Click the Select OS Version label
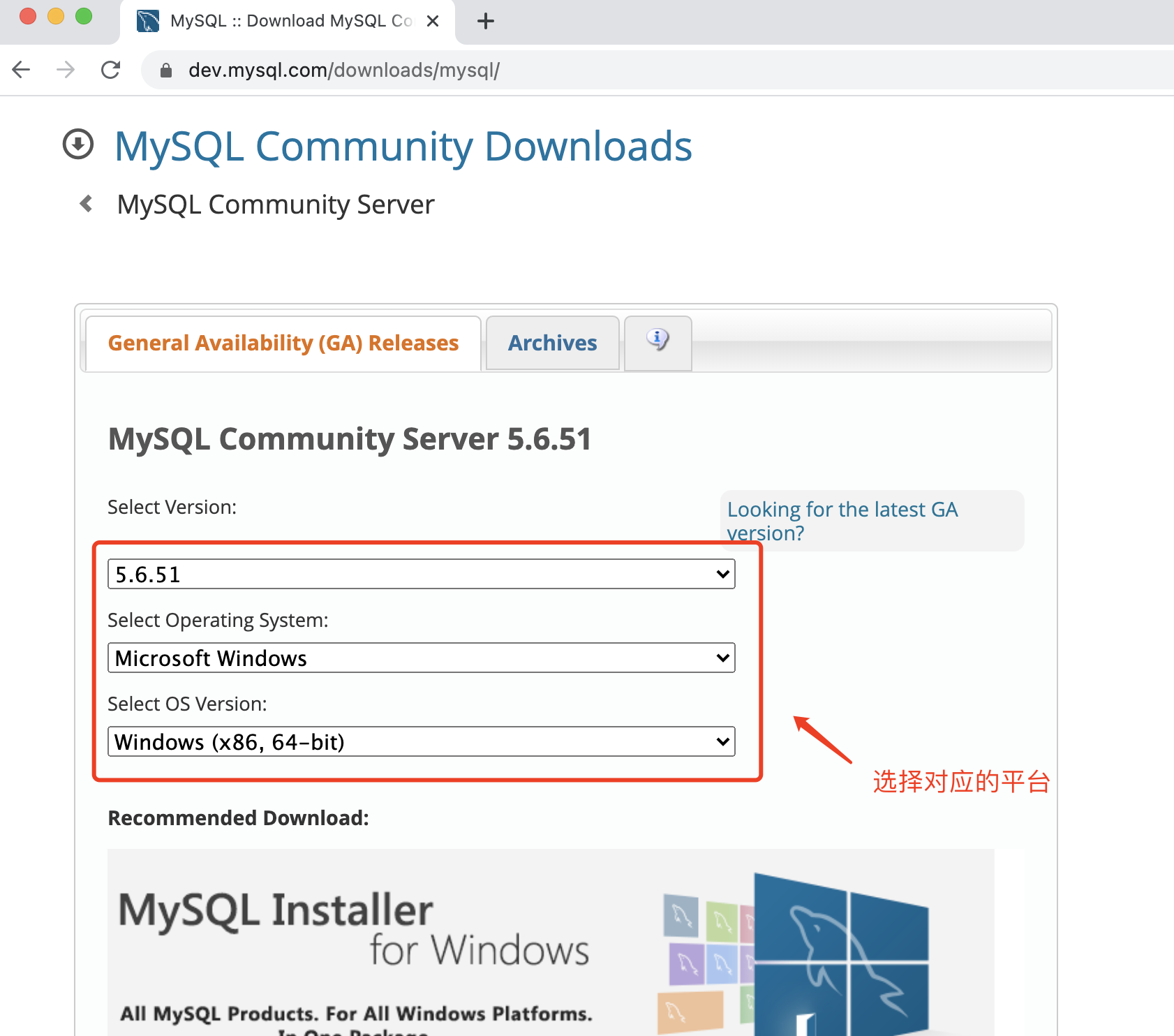 click(187, 704)
